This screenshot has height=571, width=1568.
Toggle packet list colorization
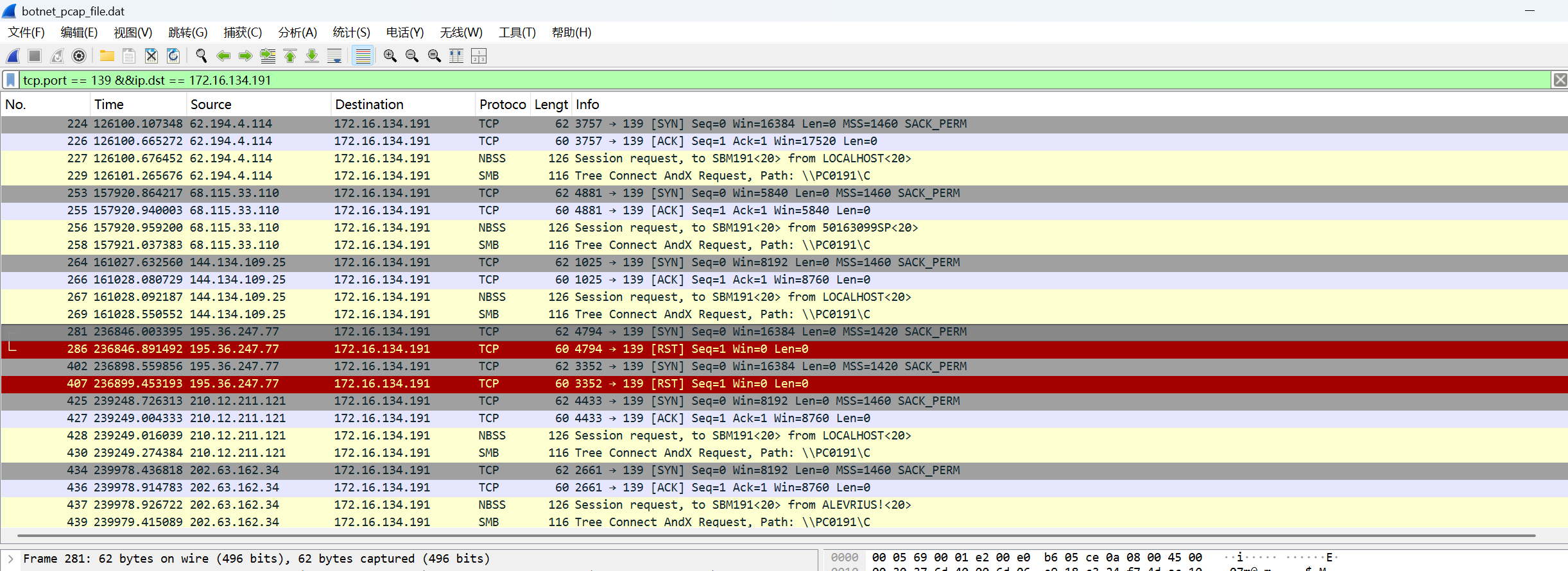pyautogui.click(x=363, y=56)
